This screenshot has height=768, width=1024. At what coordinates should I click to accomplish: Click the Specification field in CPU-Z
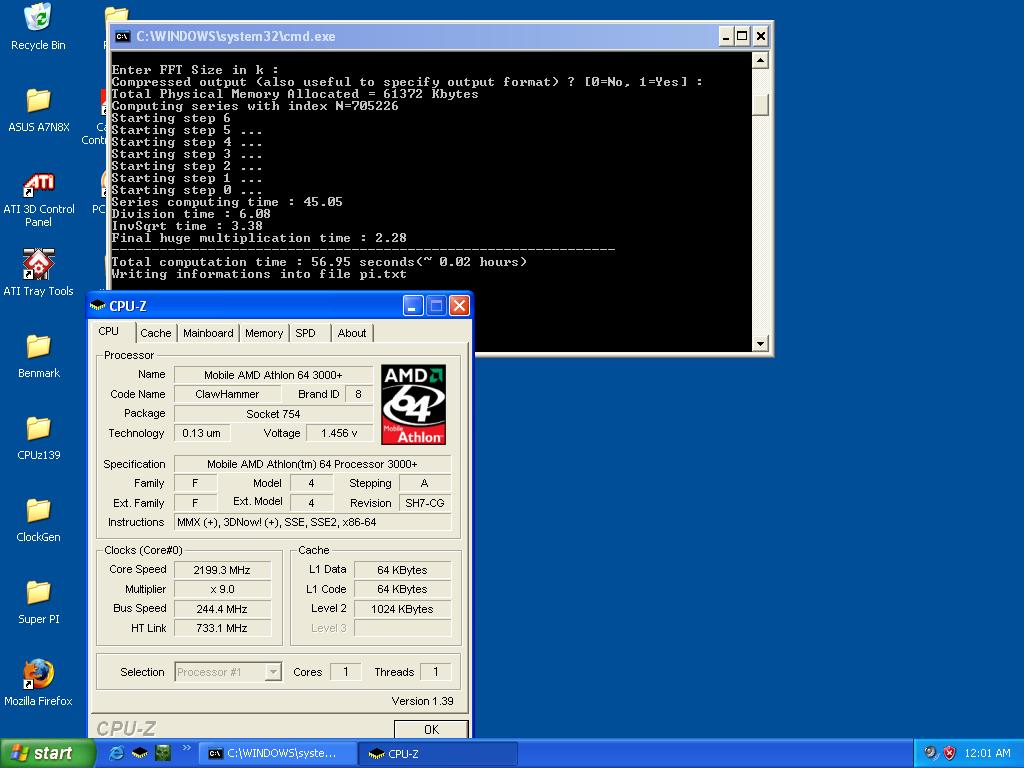click(x=313, y=464)
